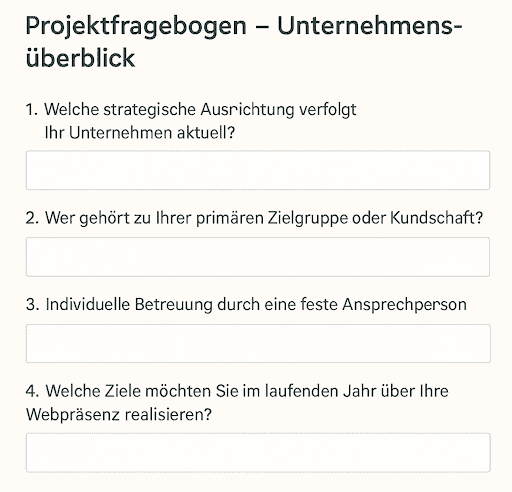Click the answer field for strategische Ausrichtung question
The width and height of the screenshot is (512, 492).
(x=258, y=170)
